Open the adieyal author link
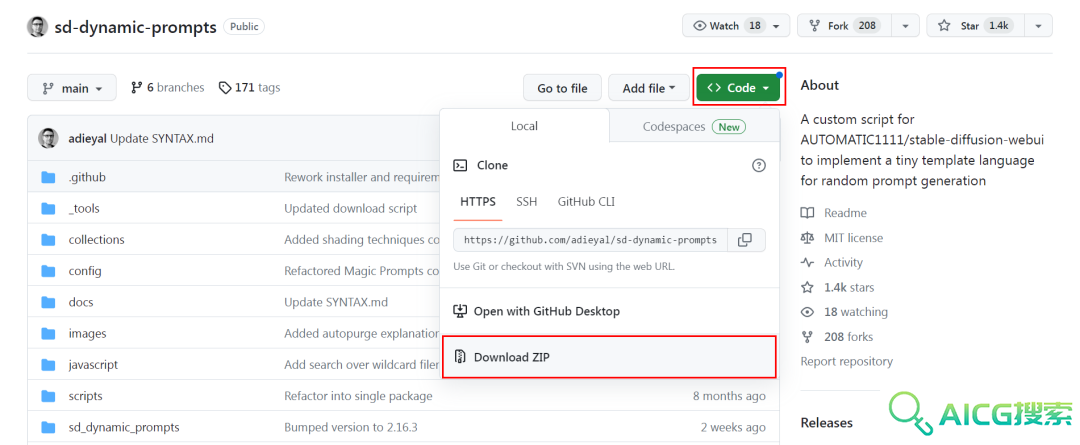 (x=88, y=138)
